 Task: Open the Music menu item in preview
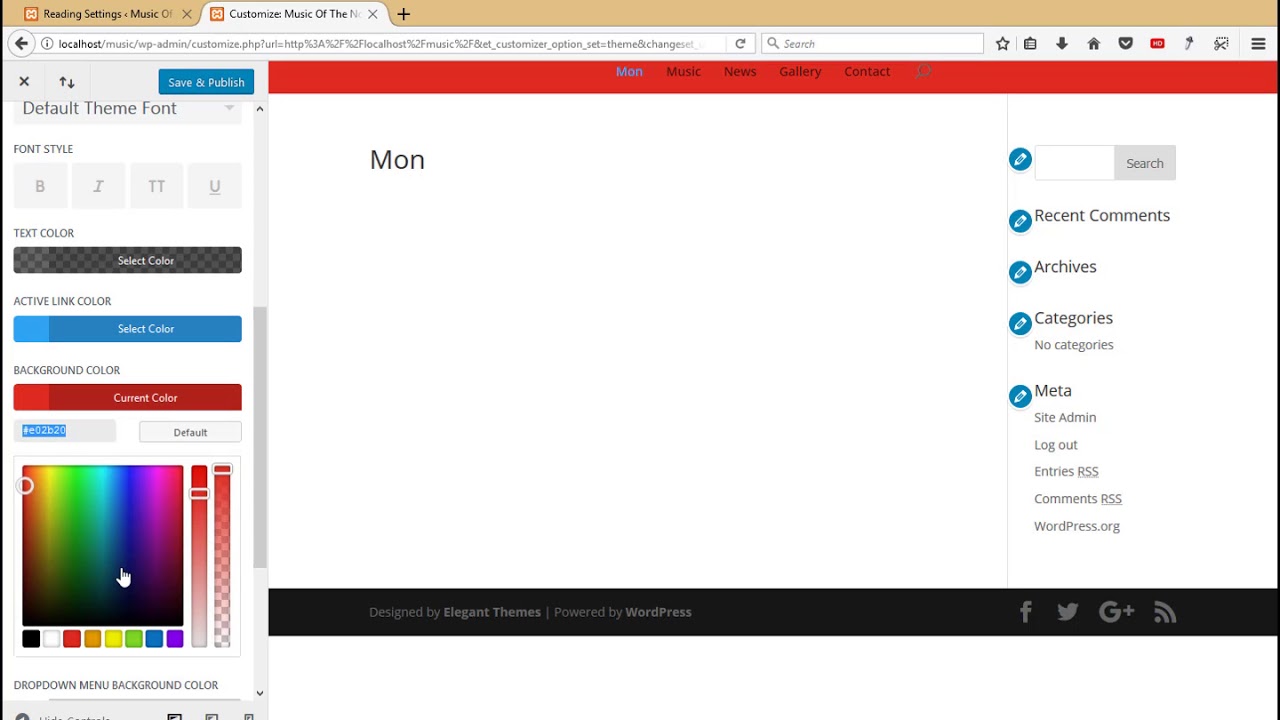684,71
